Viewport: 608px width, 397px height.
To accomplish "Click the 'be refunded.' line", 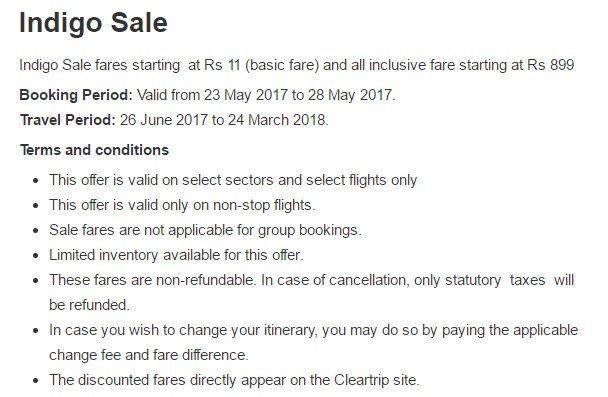I will pyautogui.click(x=89, y=305).
